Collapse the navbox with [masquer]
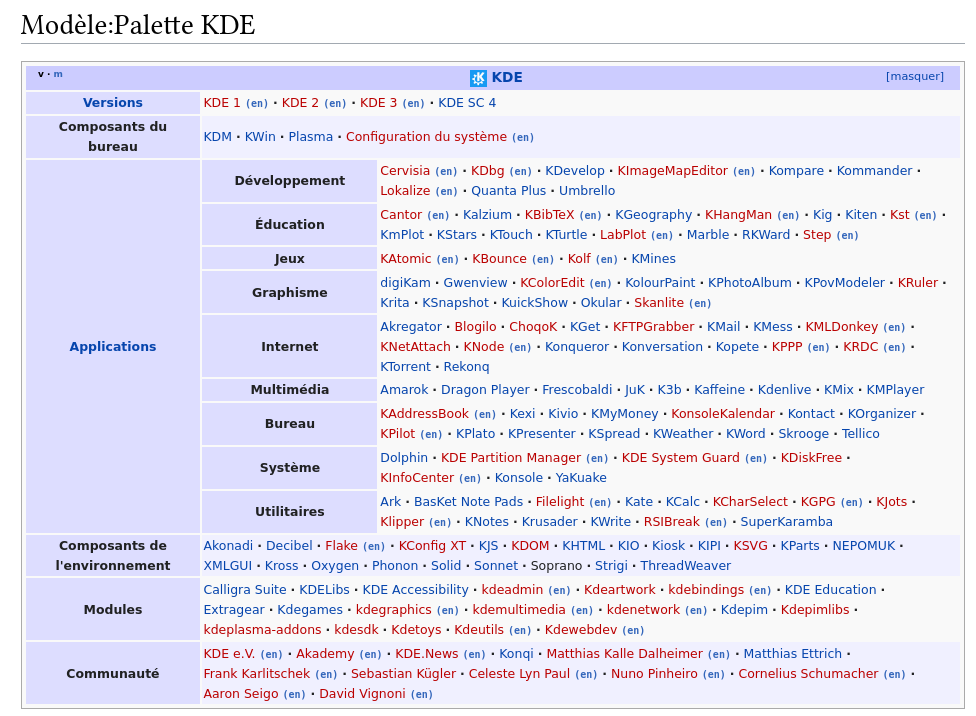Viewport: 976px width, 716px height. [914, 77]
